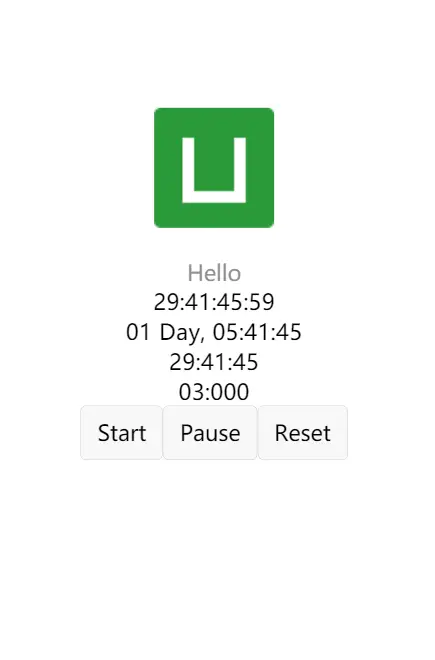Click the 01 Day, 05:41:45 readout
435x660 pixels.
[214, 332]
